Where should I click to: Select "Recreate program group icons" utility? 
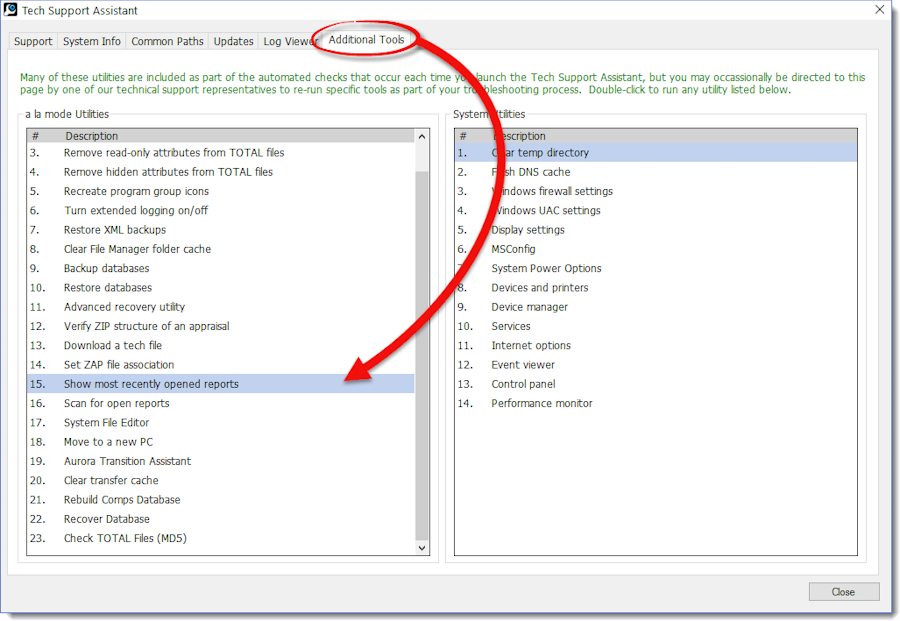pos(220,191)
